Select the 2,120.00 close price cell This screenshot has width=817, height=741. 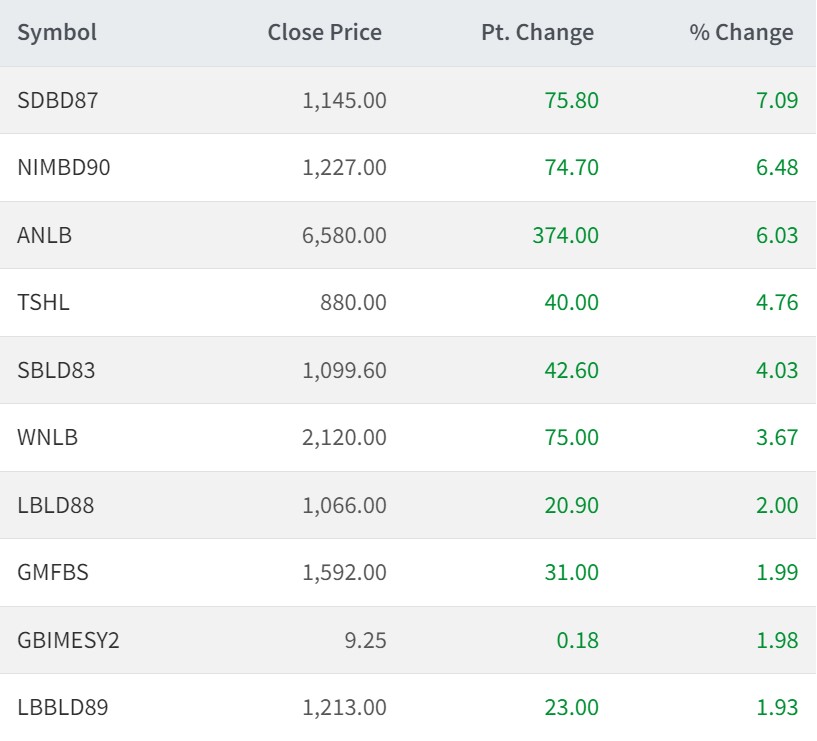pos(344,437)
